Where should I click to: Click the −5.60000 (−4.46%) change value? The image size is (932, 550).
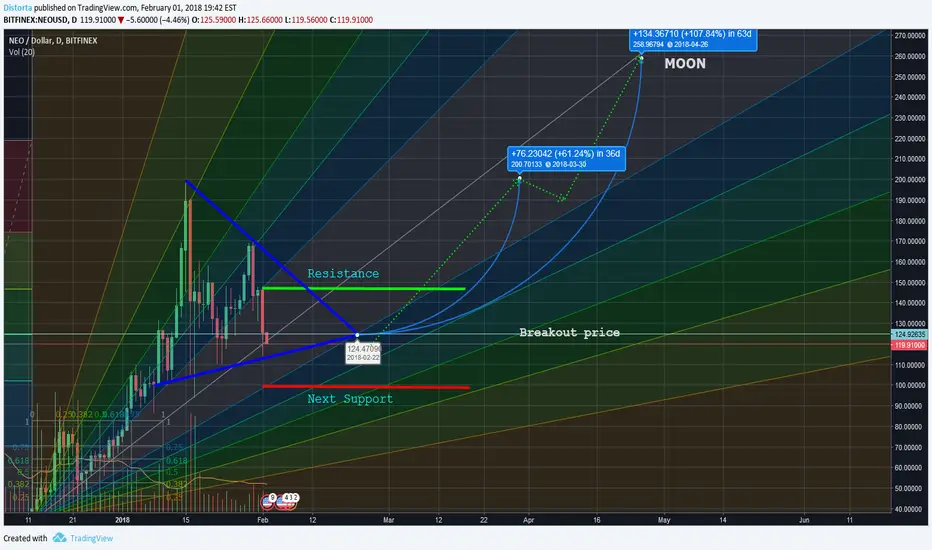[x=158, y=20]
